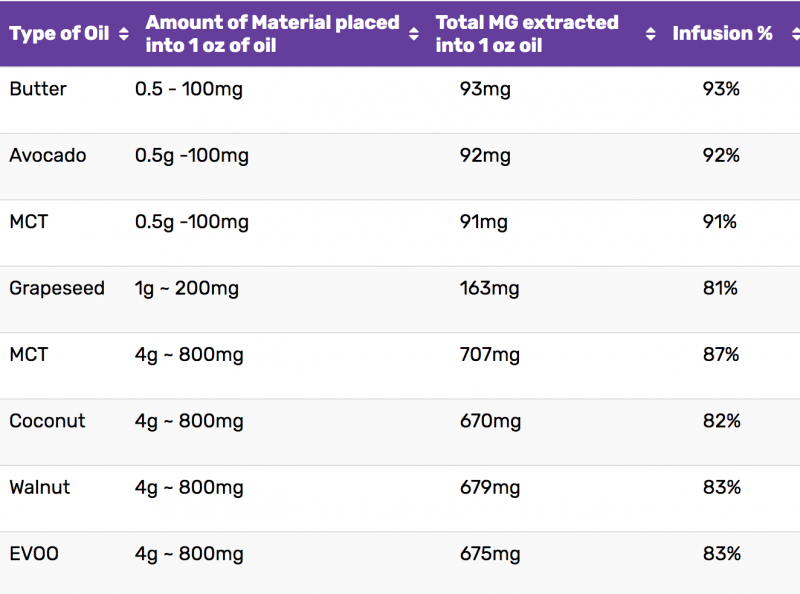Viewport: 800px width, 594px height.
Task: Click the 81% infusion percentage
Action: tap(720, 288)
